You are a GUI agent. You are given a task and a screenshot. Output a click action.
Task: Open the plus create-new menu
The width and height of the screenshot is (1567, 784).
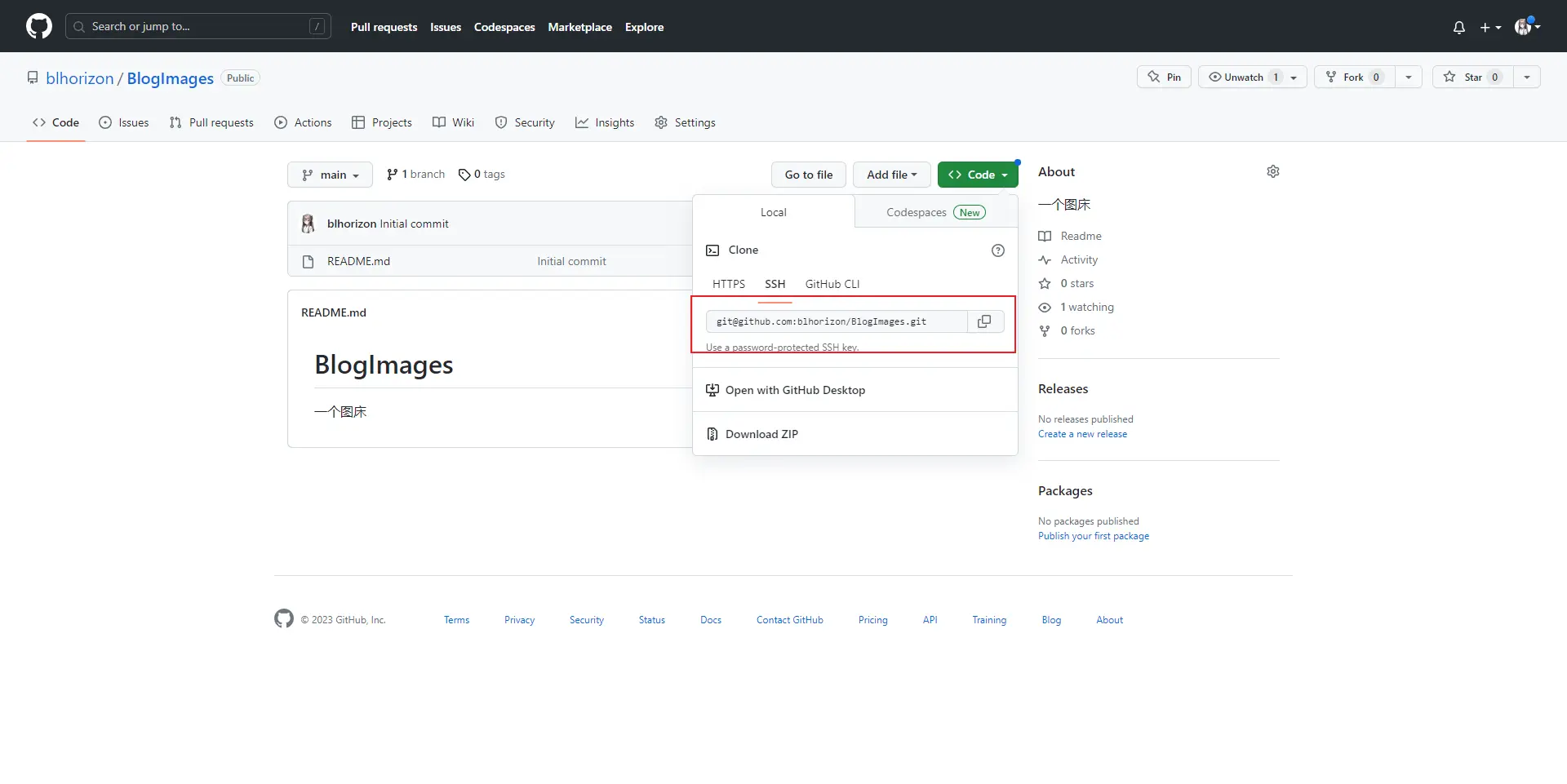pyautogui.click(x=1490, y=27)
